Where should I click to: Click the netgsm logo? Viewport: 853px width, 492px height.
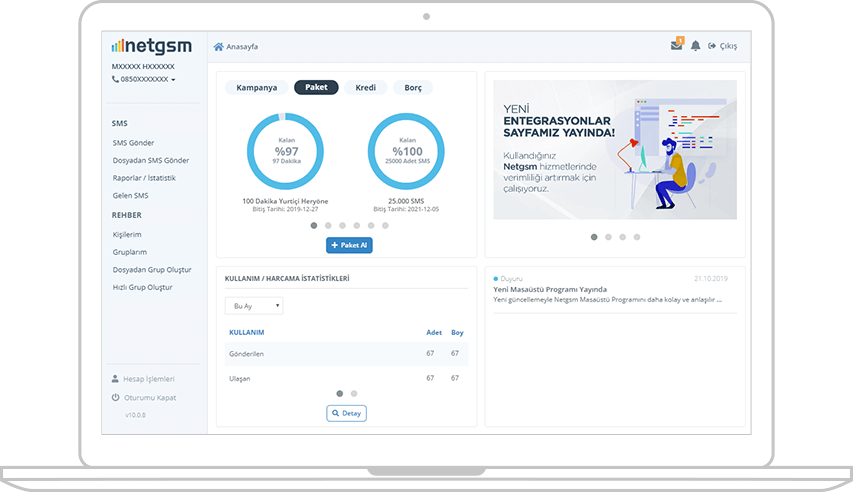point(152,46)
